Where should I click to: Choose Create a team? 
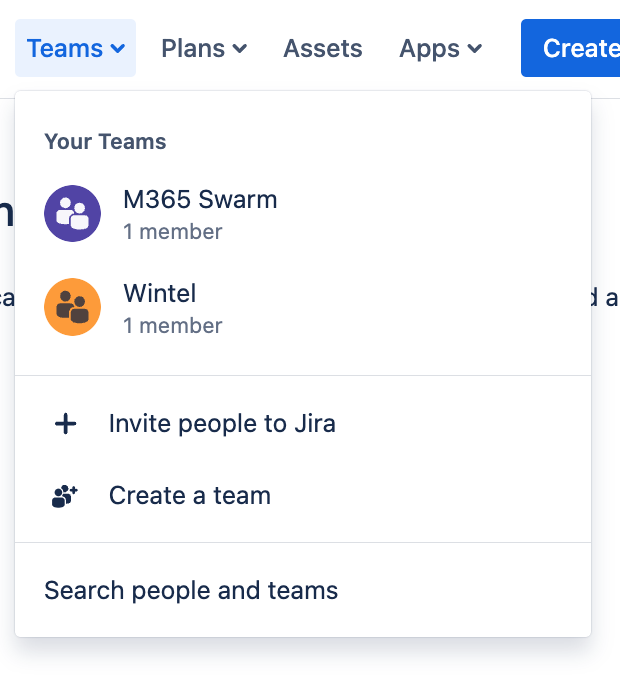(x=303, y=495)
